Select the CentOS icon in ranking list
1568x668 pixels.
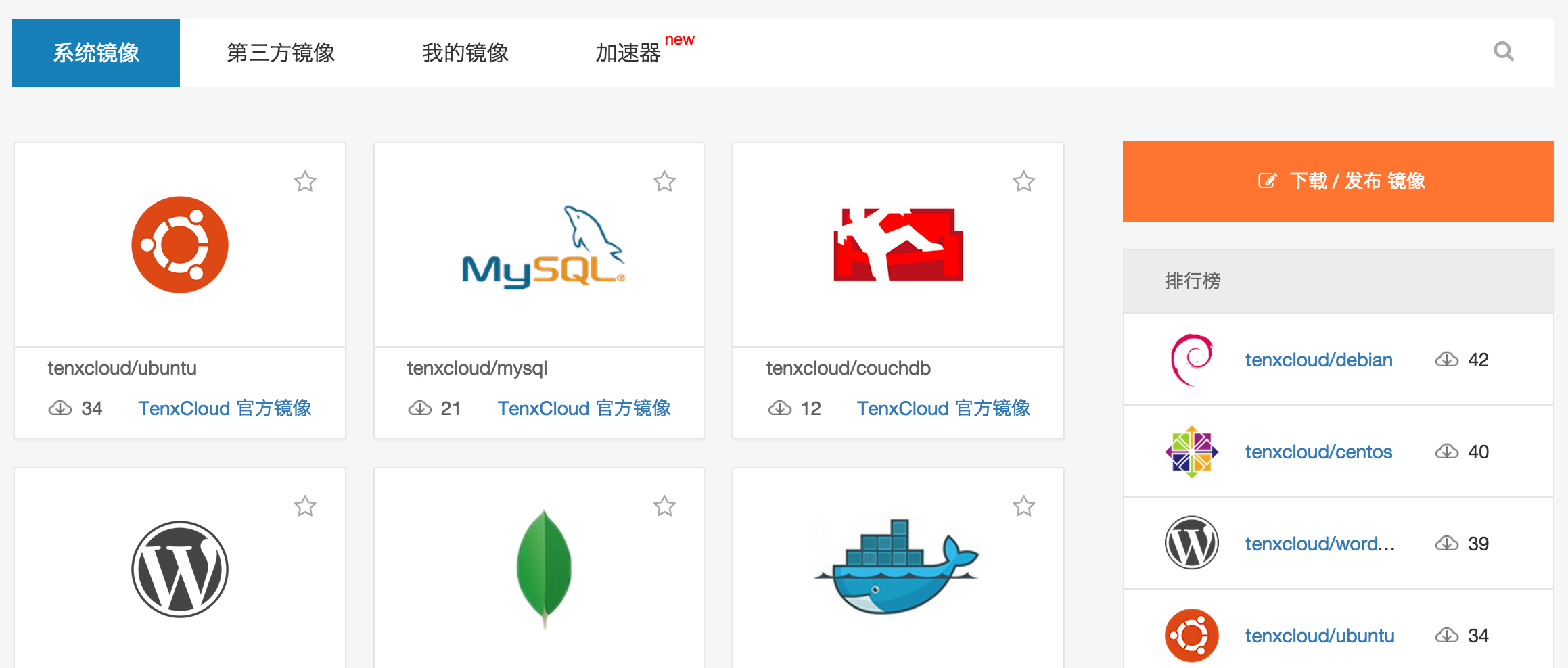(x=1192, y=452)
